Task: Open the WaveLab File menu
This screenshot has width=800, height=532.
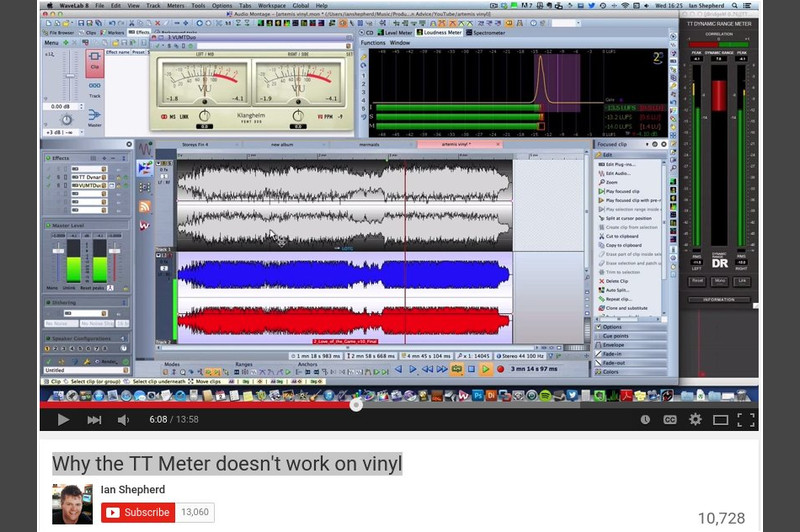Action: [99, 6]
